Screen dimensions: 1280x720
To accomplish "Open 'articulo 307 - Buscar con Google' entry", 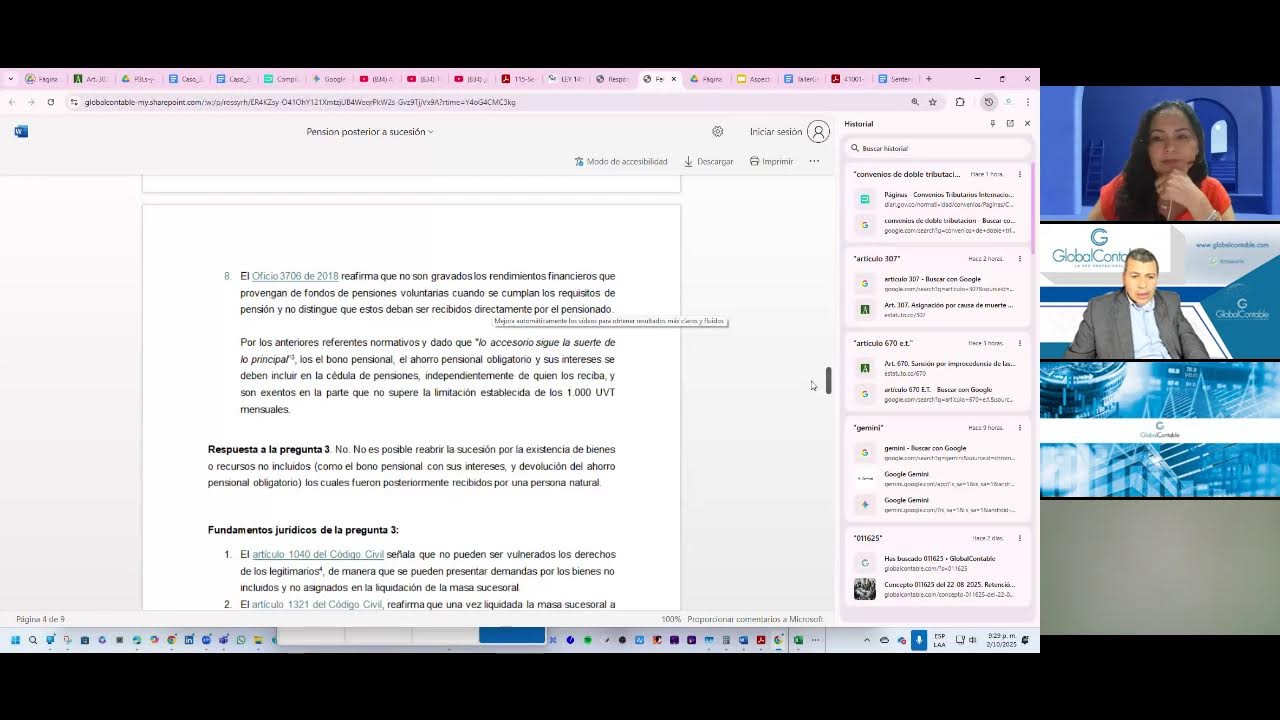I will [x=936, y=283].
